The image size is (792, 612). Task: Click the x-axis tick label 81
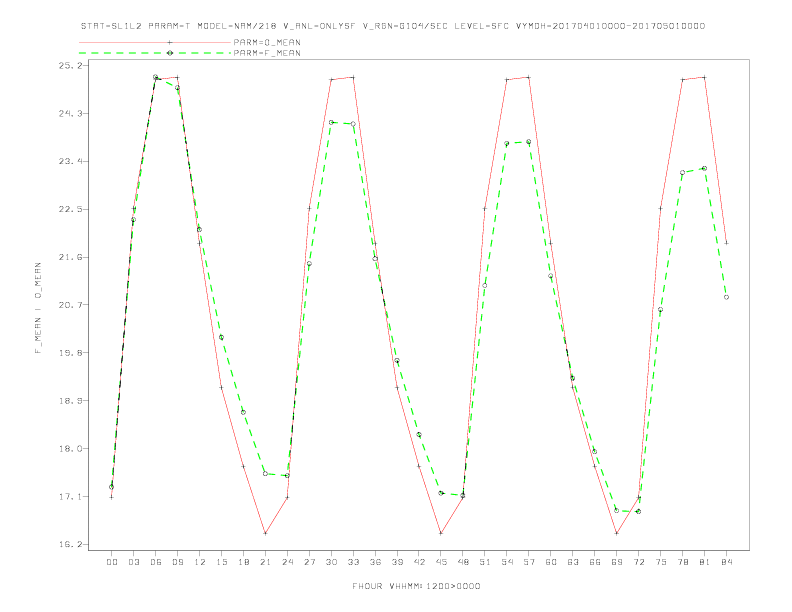pos(705,562)
